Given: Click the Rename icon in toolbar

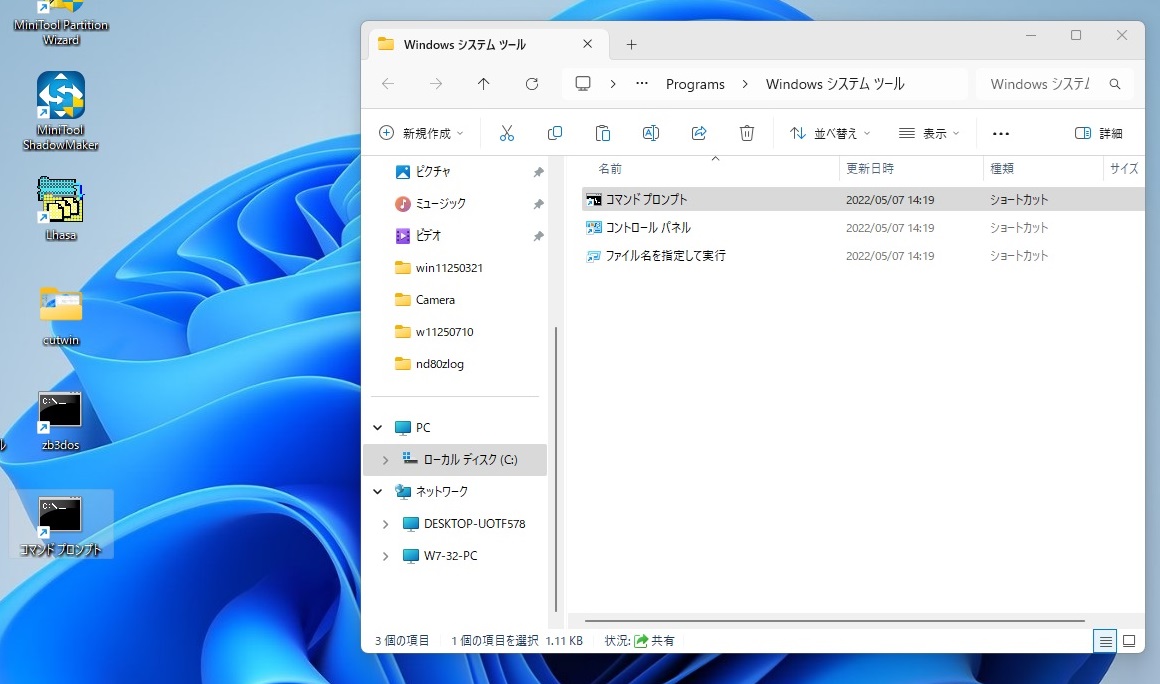Looking at the screenshot, I should (x=651, y=133).
